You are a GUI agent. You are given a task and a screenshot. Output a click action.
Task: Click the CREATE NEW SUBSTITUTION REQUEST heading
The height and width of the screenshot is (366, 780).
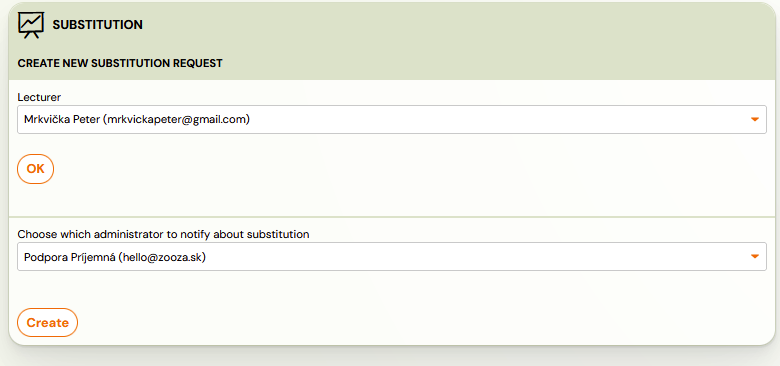(120, 63)
